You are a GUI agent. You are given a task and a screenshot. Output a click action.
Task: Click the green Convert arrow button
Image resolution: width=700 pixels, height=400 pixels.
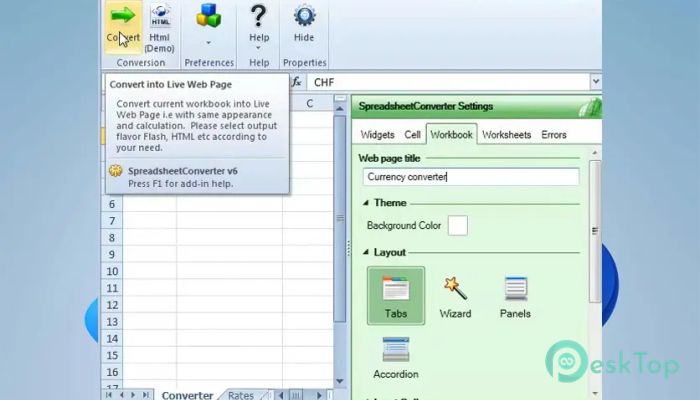click(x=123, y=27)
